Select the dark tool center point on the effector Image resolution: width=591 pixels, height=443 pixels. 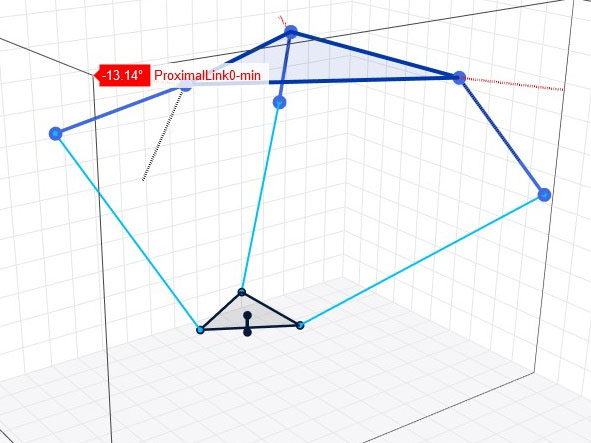coord(248,316)
